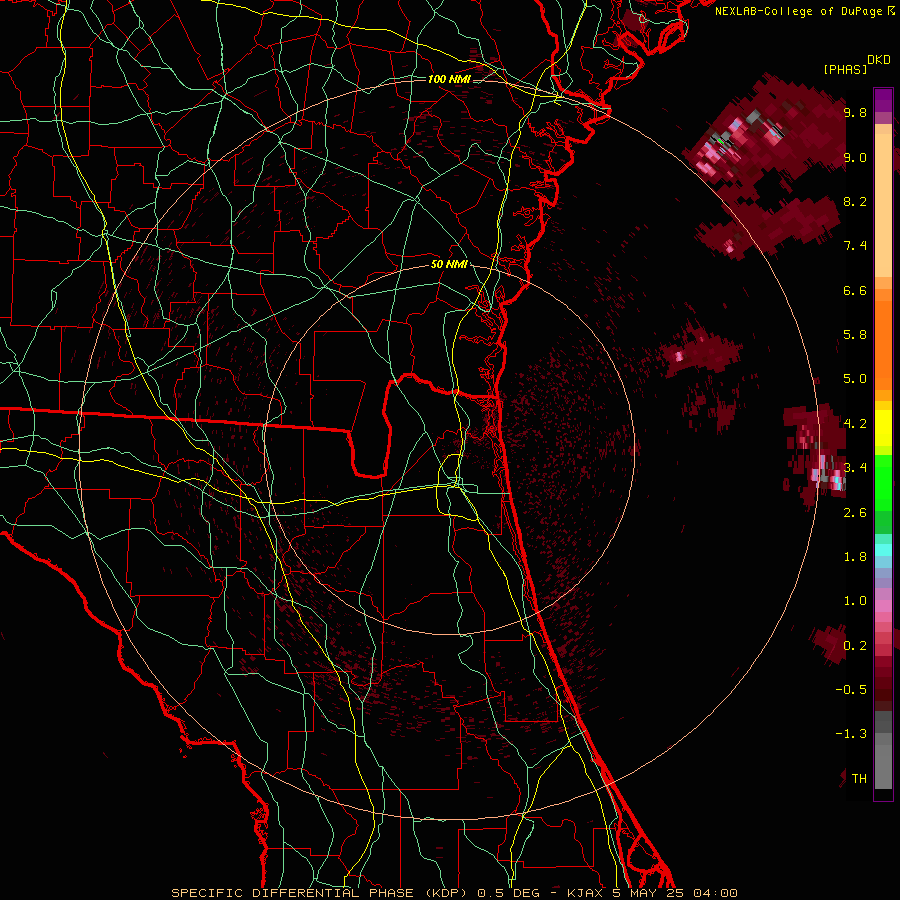Click the 5.8 legend value
This screenshot has width=900, height=900.
coord(855,335)
